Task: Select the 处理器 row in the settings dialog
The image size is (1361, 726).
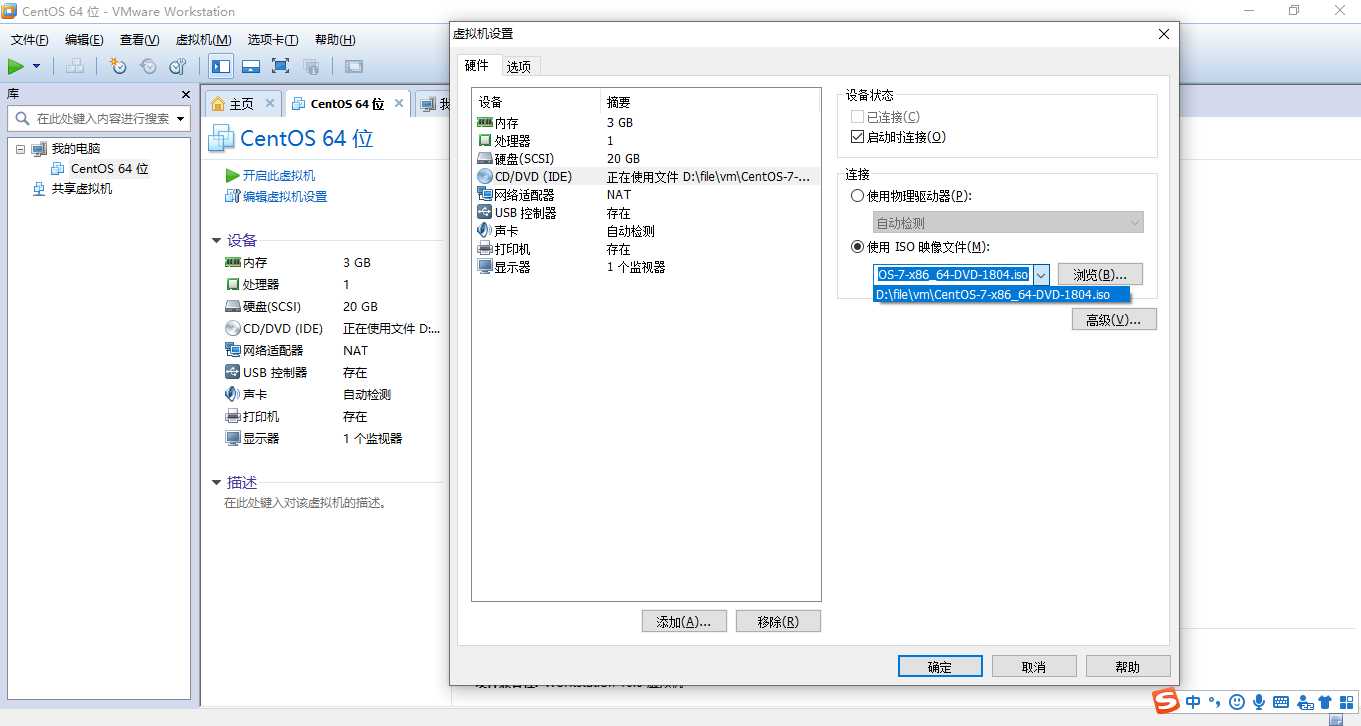Action: tap(646, 141)
